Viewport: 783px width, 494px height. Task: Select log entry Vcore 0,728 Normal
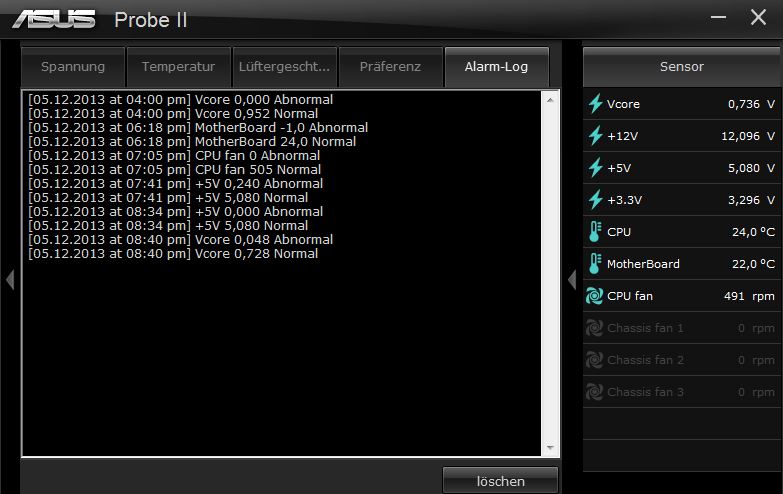click(173, 253)
